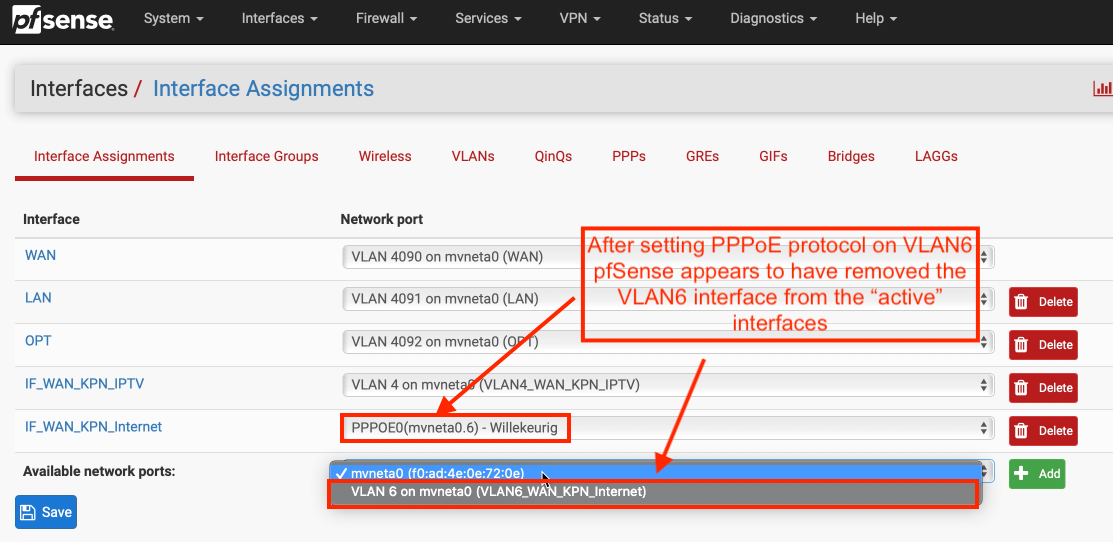Open the WAN network port dropdown
The width and height of the screenshot is (1113, 542).
(x=668, y=258)
